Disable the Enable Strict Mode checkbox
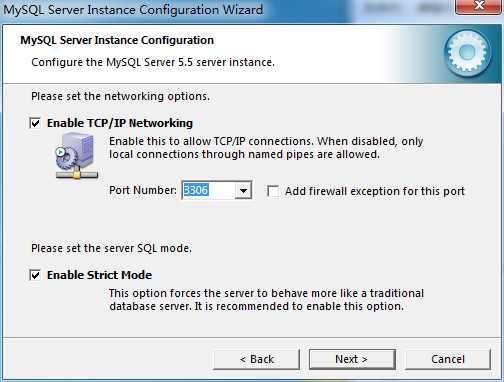Viewport: 504px width, 382px height. coord(35,275)
